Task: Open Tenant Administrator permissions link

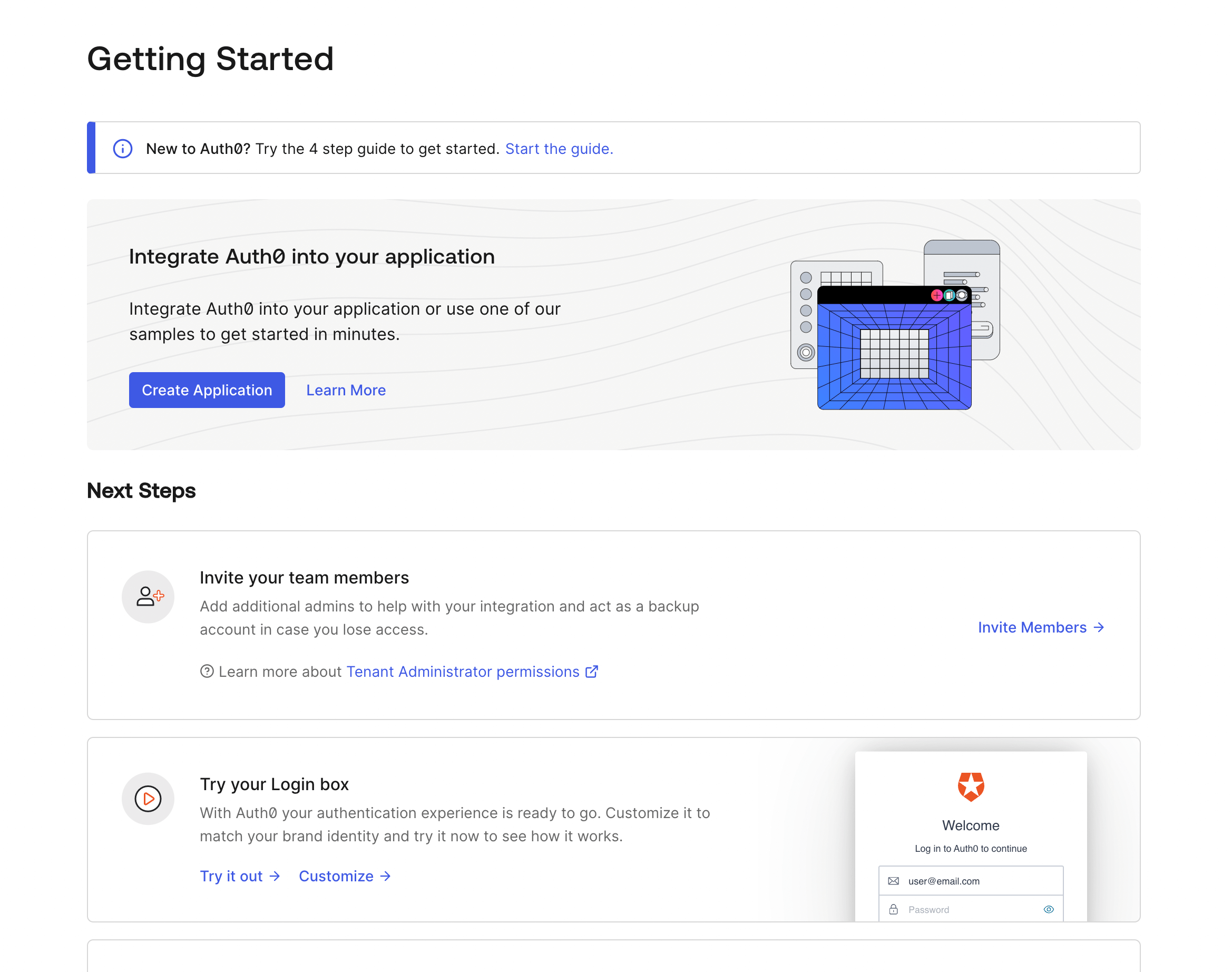Action: [x=463, y=672]
